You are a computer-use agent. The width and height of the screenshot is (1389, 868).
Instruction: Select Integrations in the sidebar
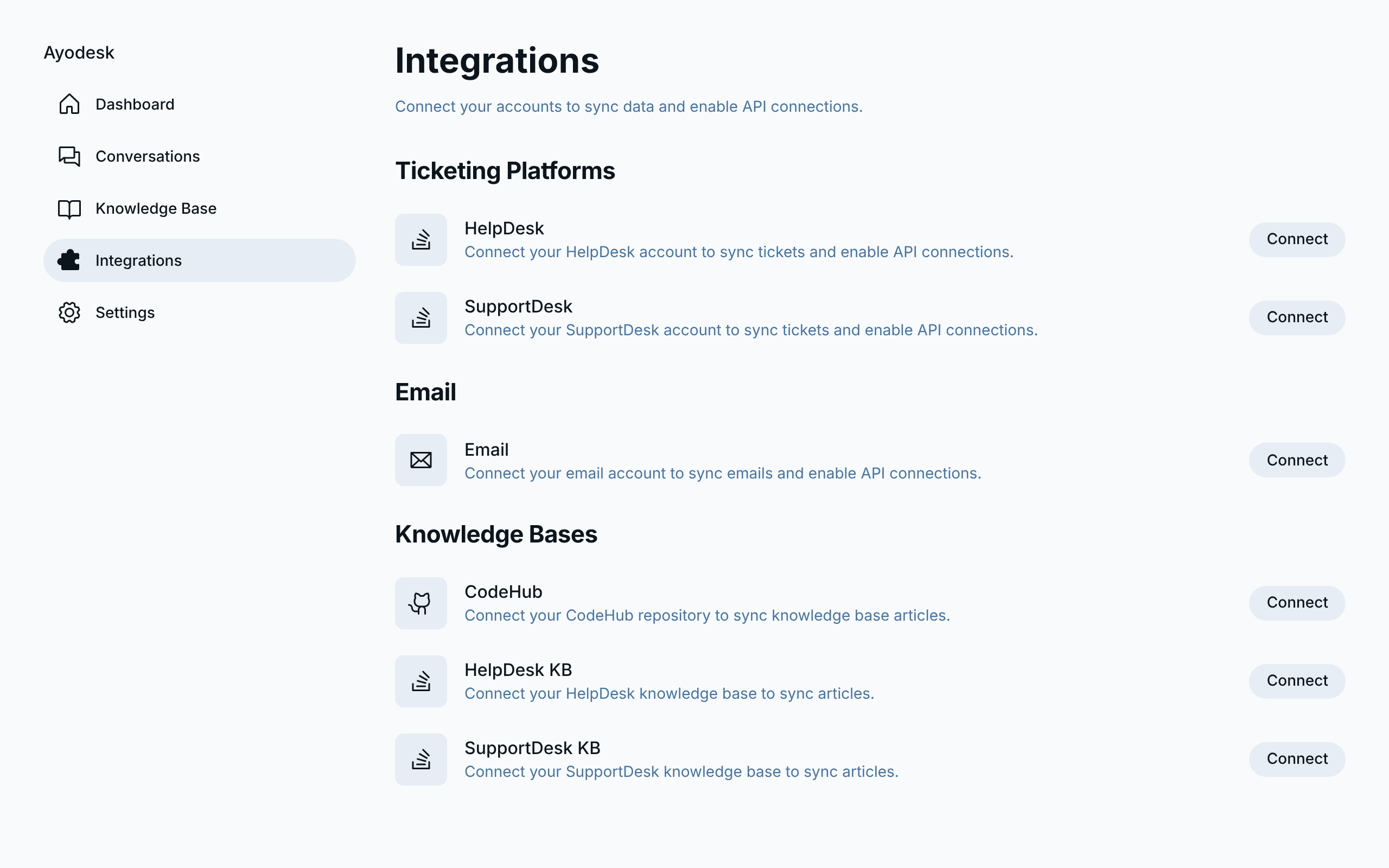(x=200, y=260)
